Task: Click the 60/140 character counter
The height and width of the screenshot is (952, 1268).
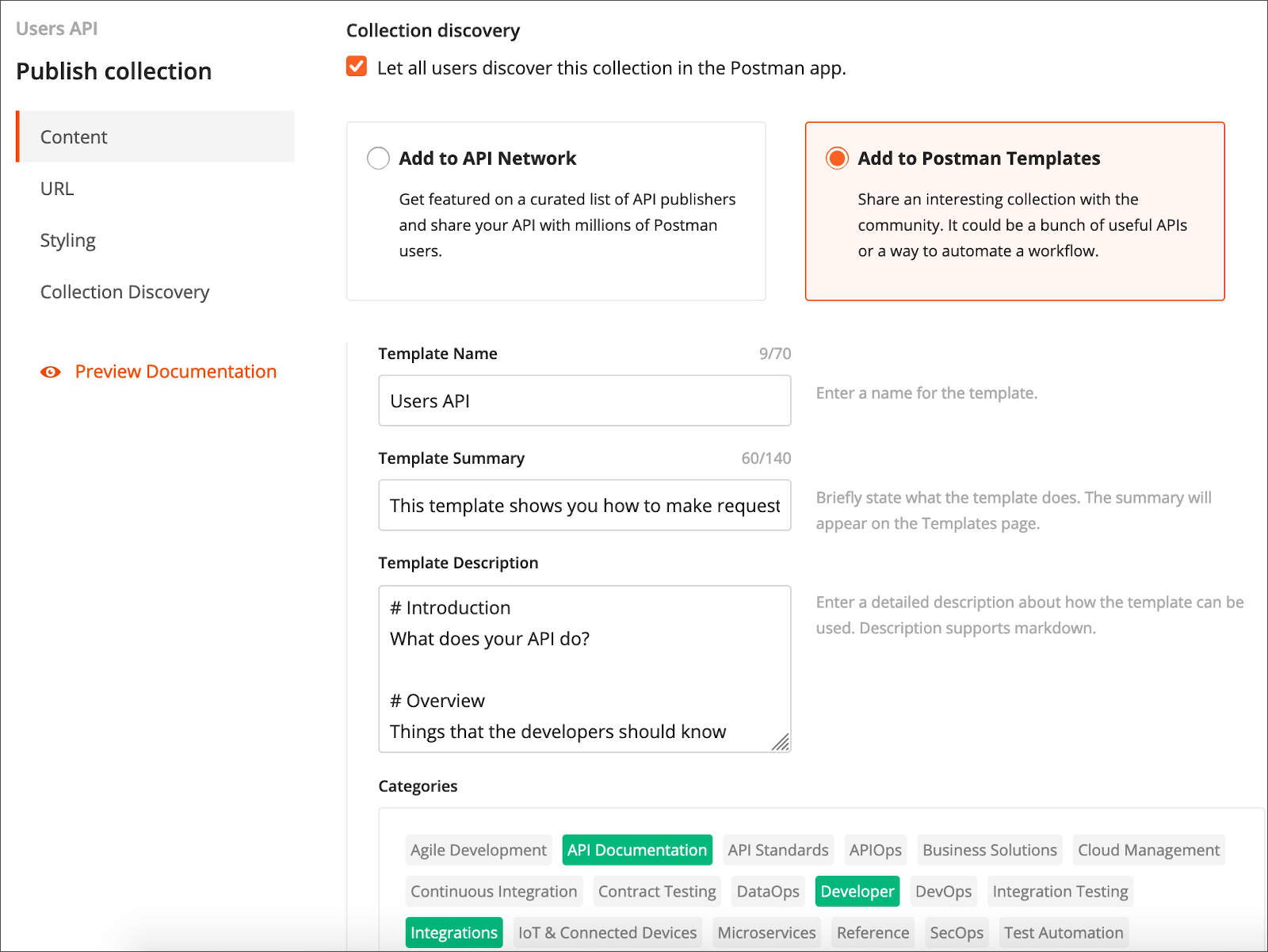Action: (x=766, y=458)
